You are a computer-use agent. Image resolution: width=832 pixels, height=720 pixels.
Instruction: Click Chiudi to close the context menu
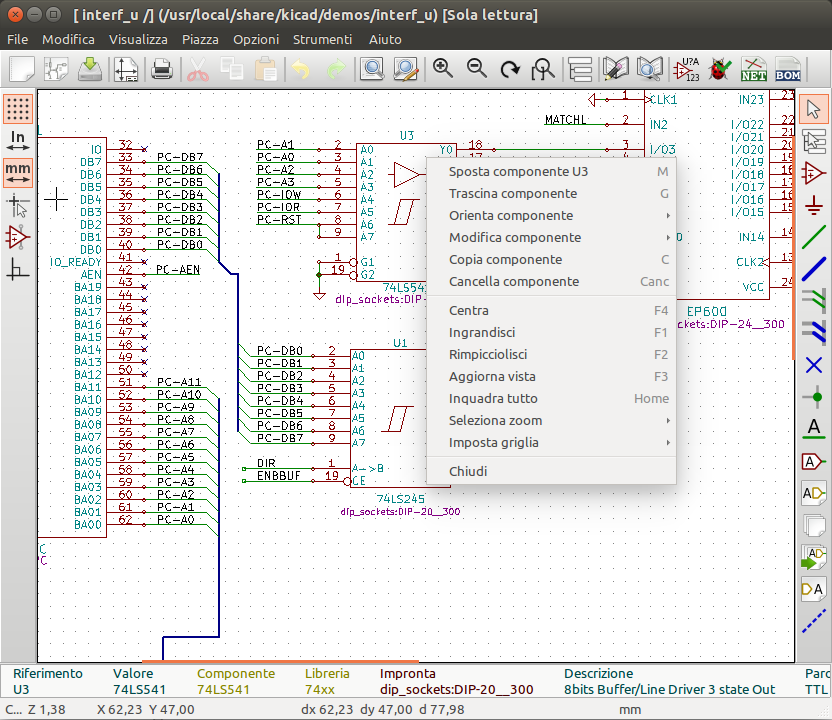(468, 471)
